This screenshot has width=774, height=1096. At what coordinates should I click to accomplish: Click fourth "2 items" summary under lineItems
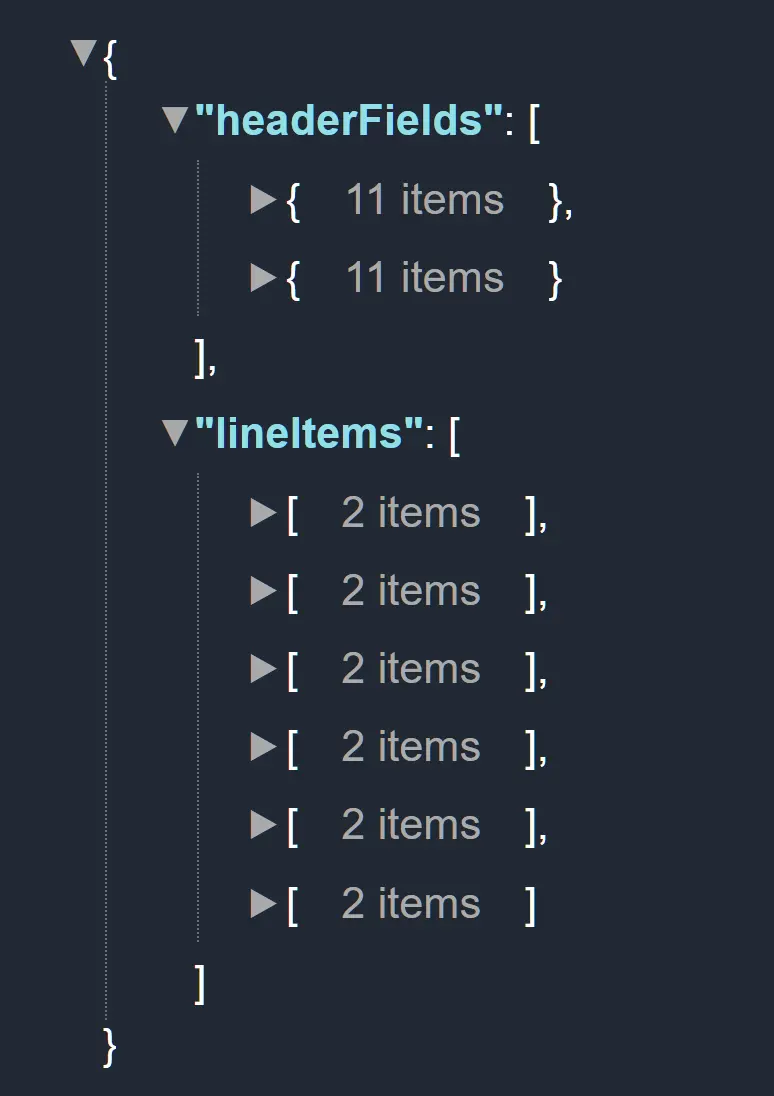(x=411, y=747)
